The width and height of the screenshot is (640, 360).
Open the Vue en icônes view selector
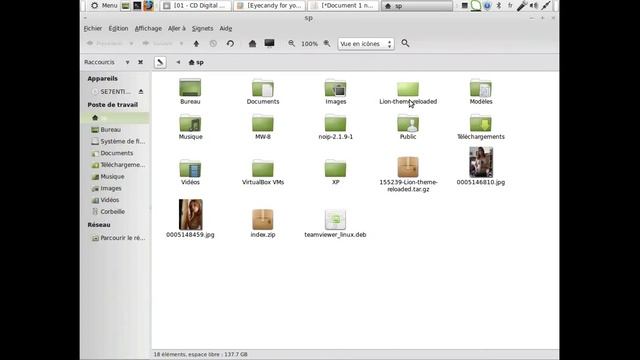[366, 44]
